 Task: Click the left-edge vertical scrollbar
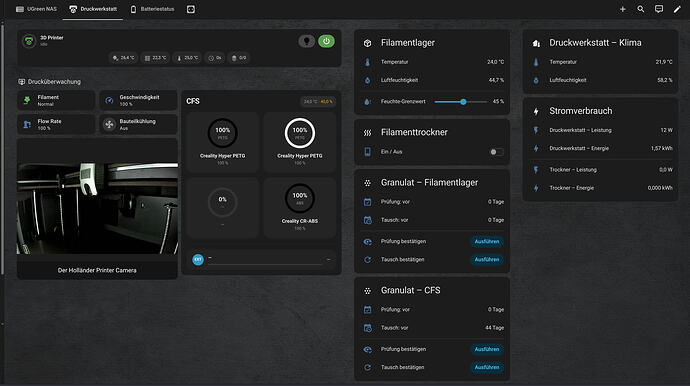(2, 150)
